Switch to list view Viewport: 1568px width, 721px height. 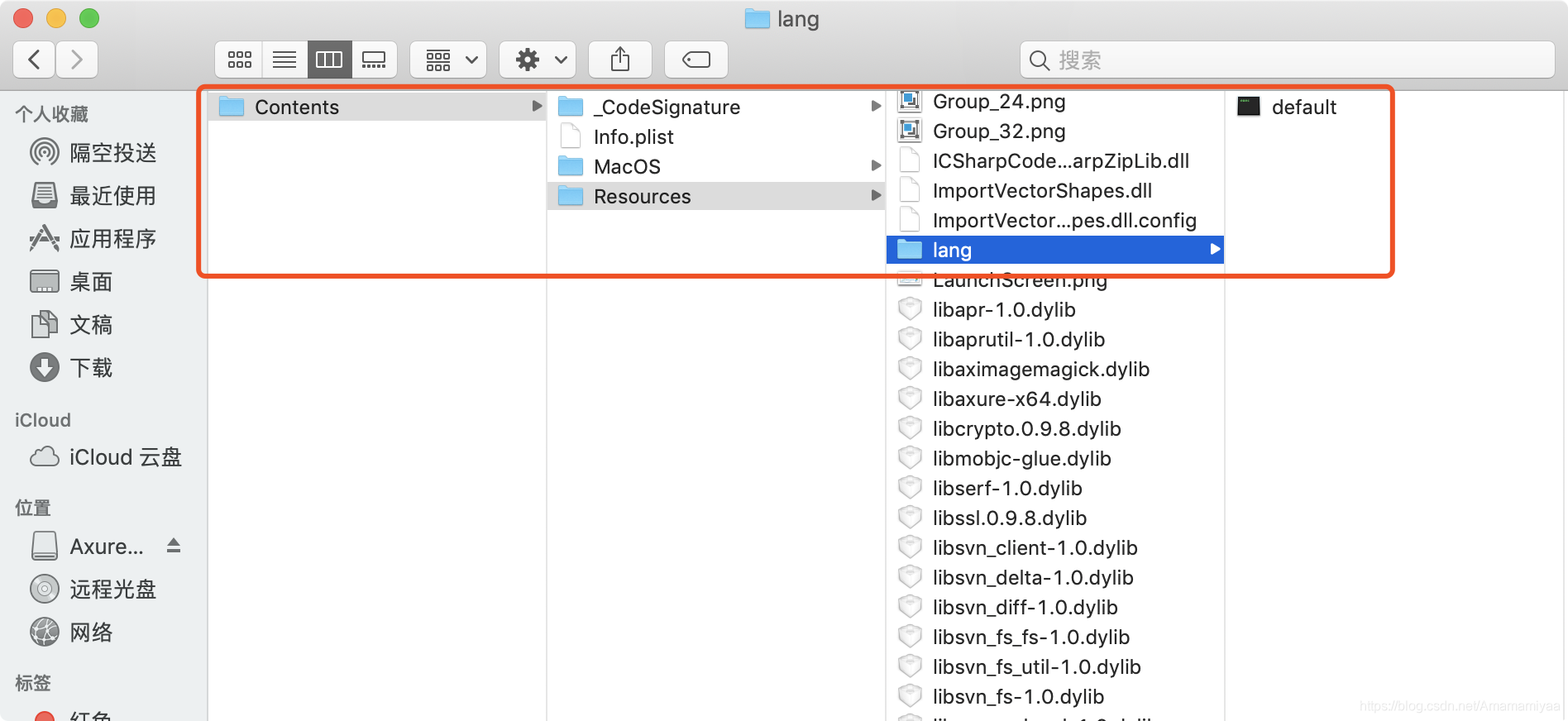click(284, 60)
